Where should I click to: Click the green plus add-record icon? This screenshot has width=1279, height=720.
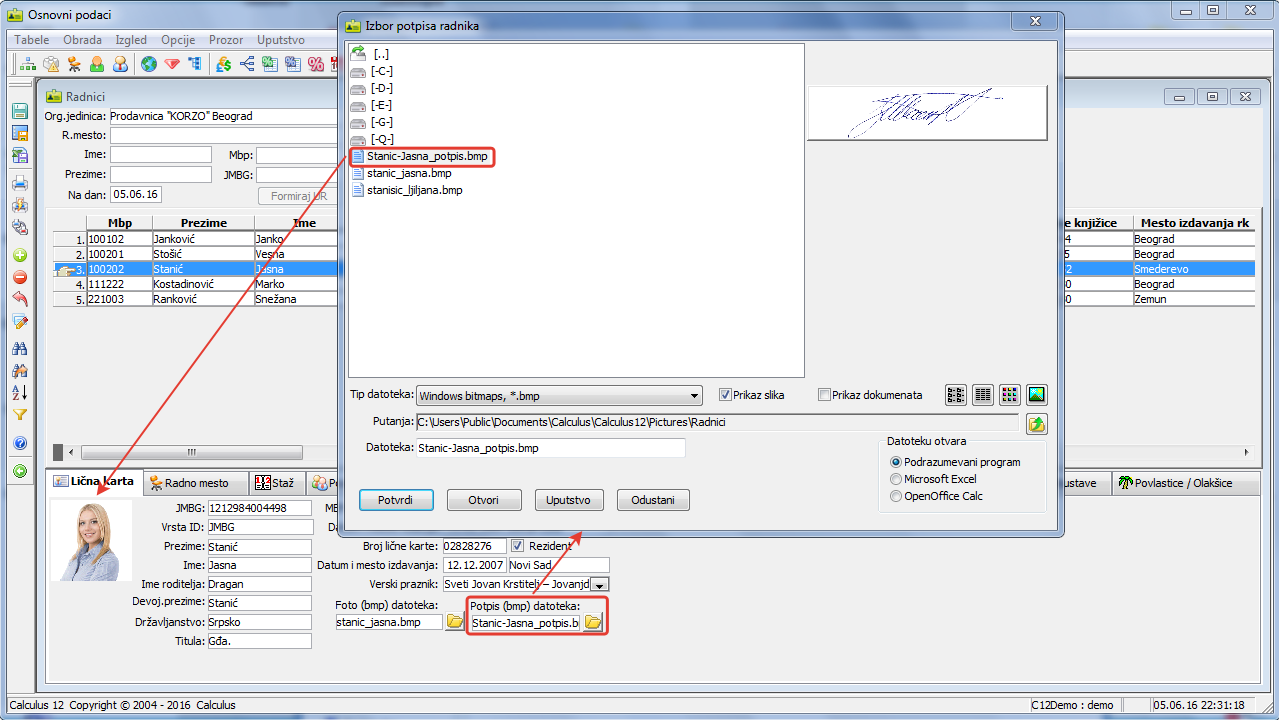pos(19,256)
